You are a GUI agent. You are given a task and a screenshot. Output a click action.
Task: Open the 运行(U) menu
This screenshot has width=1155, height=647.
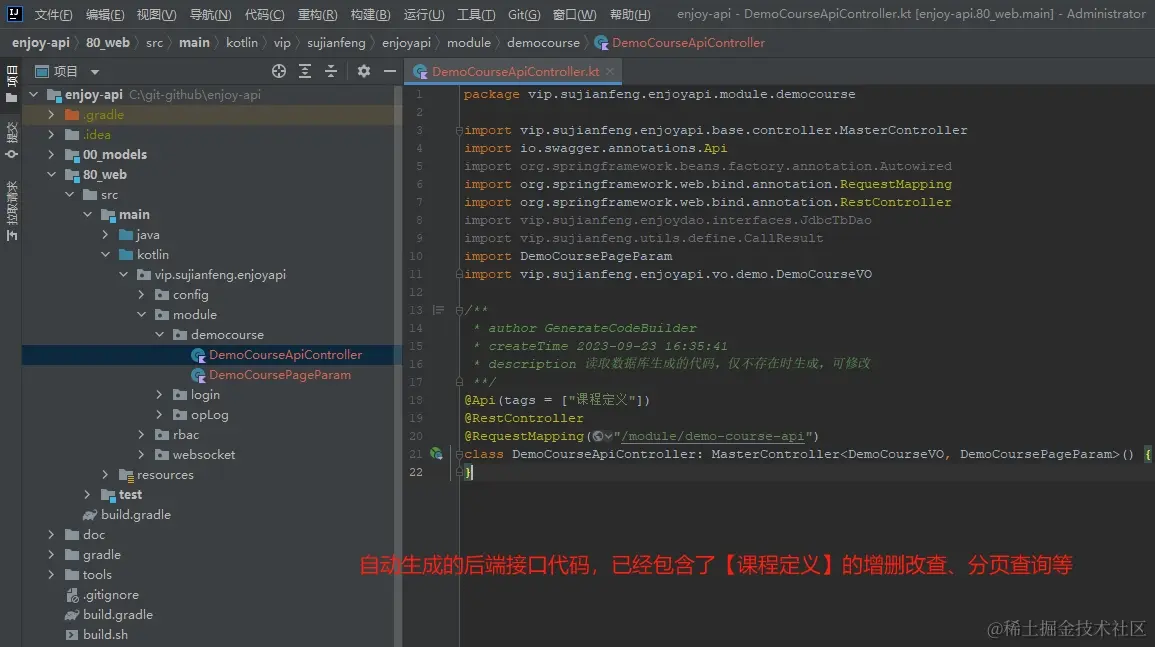[x=424, y=14]
